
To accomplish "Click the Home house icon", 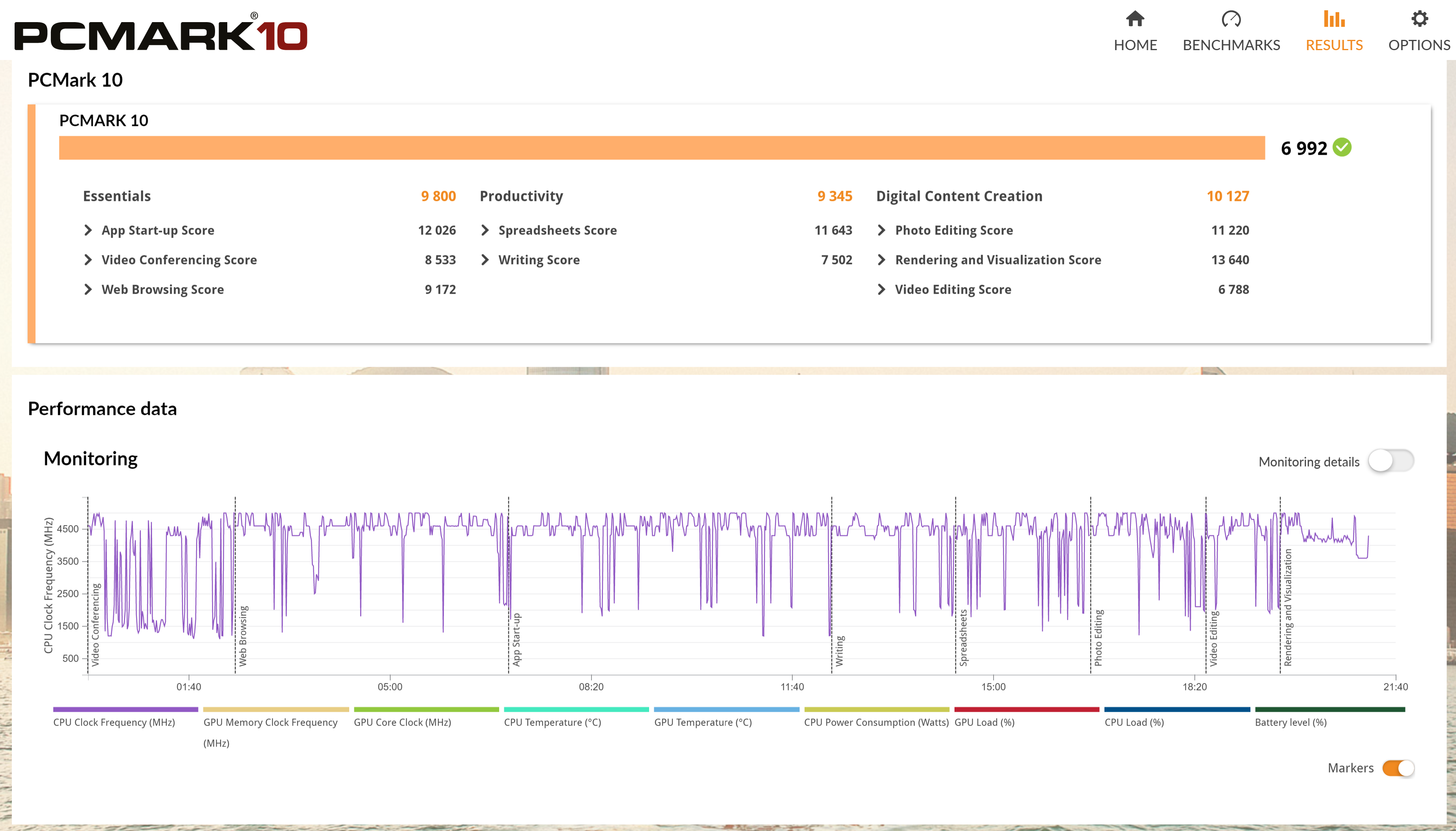I will click(1135, 19).
